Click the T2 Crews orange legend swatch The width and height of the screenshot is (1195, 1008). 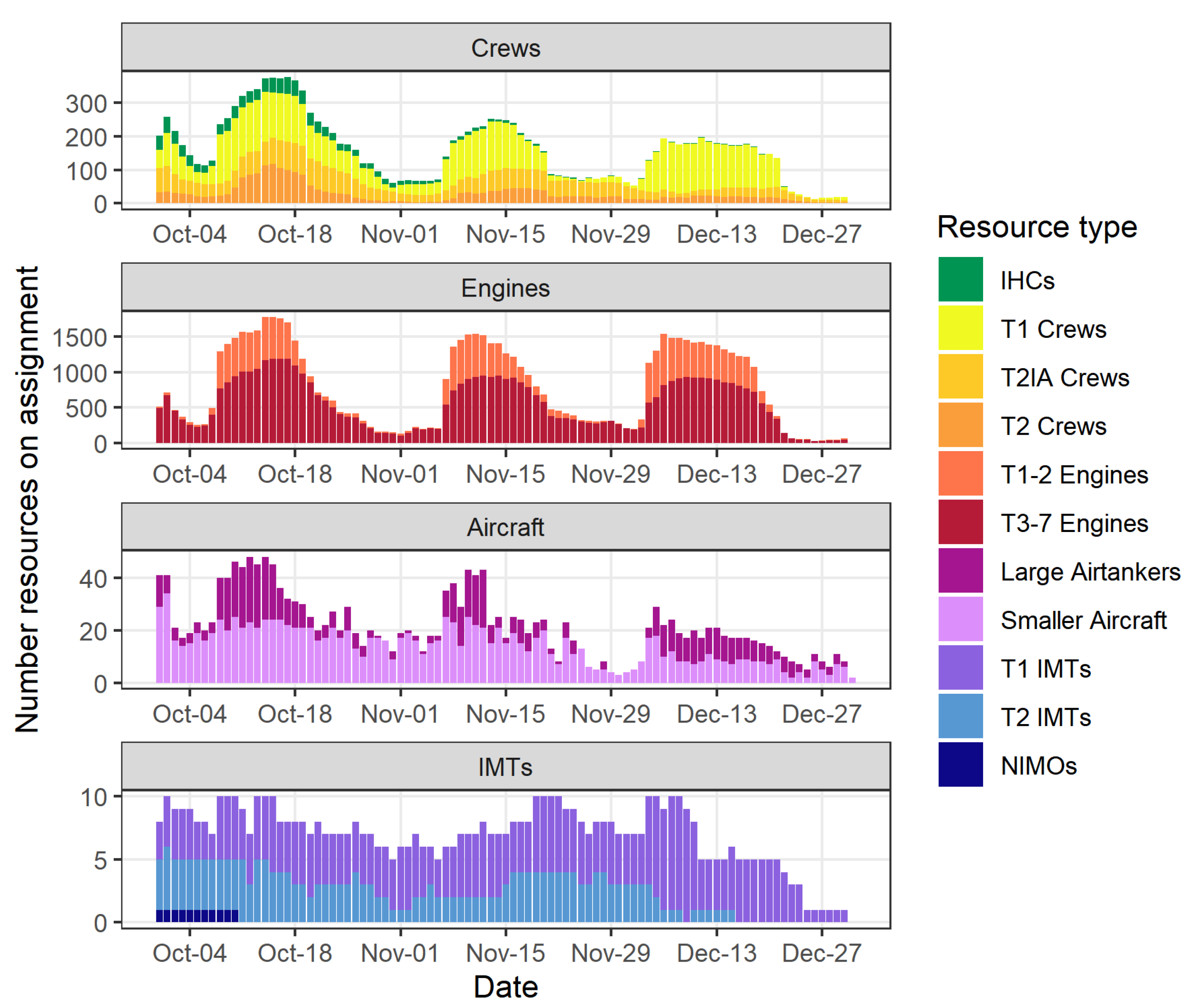click(x=960, y=425)
